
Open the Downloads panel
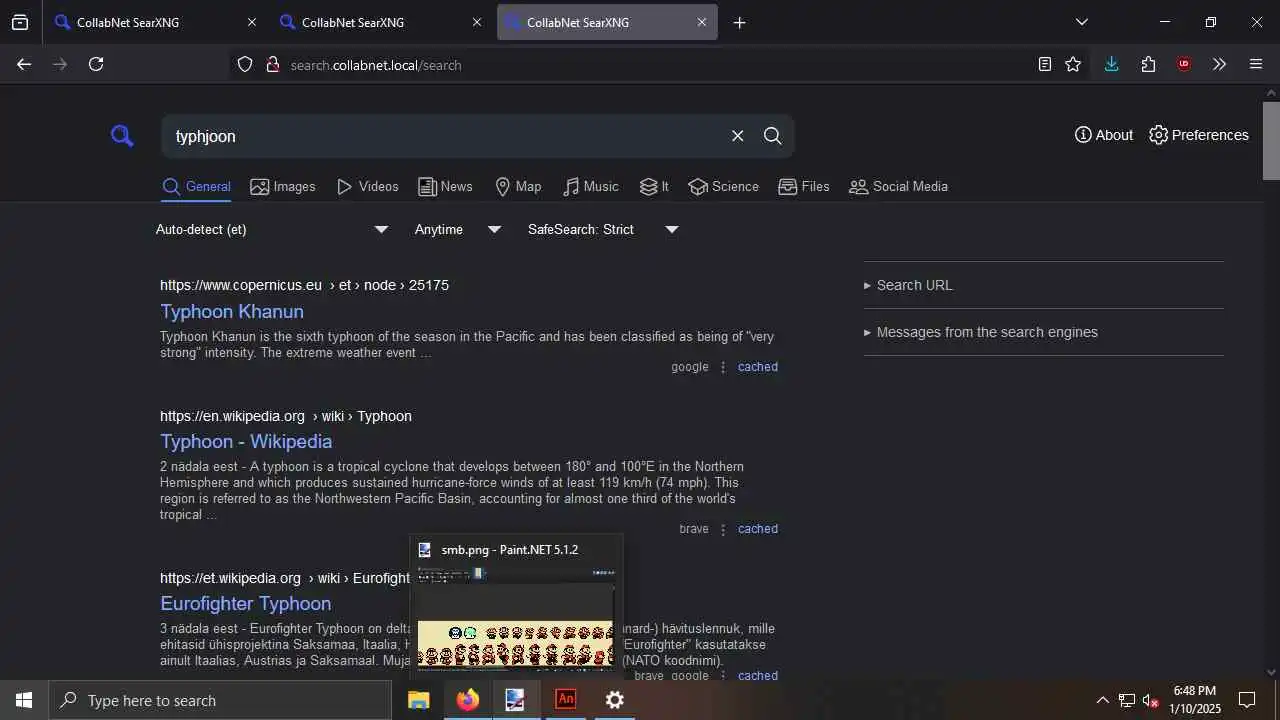tap(1111, 64)
